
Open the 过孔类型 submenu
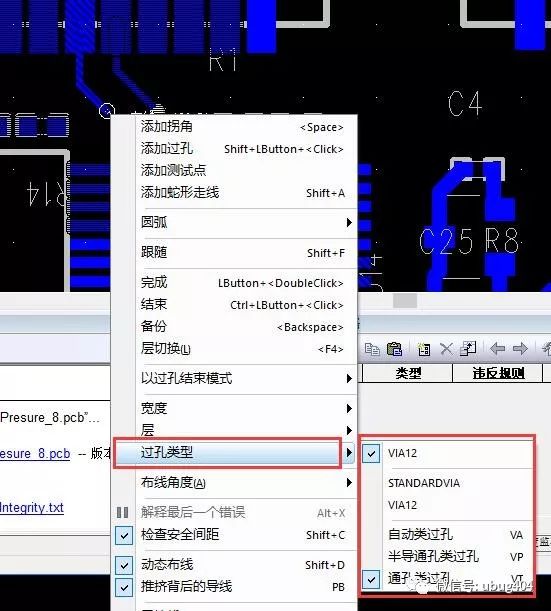tap(234, 452)
